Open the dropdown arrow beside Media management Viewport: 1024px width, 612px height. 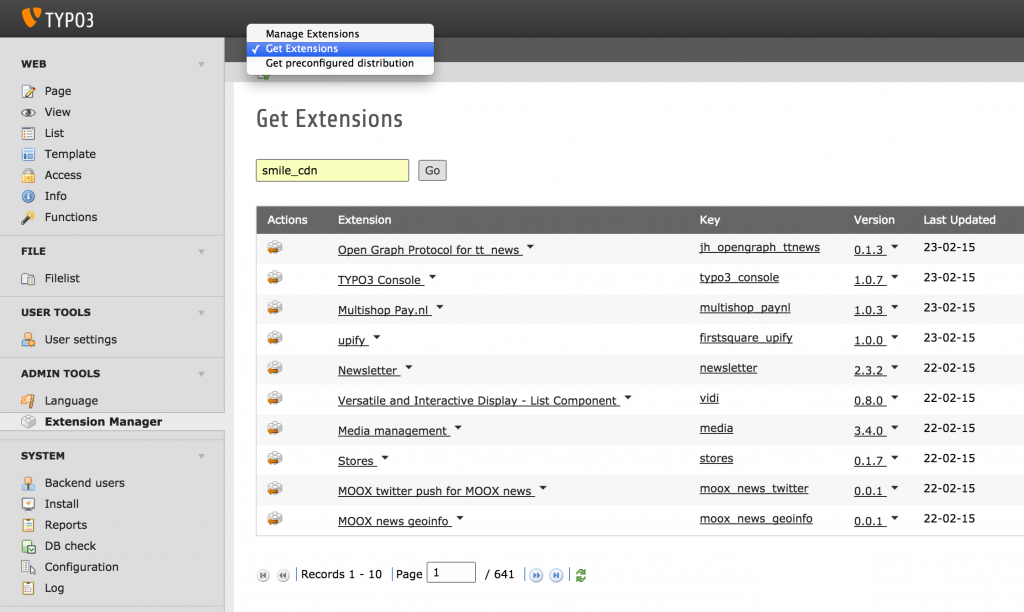pos(458,428)
